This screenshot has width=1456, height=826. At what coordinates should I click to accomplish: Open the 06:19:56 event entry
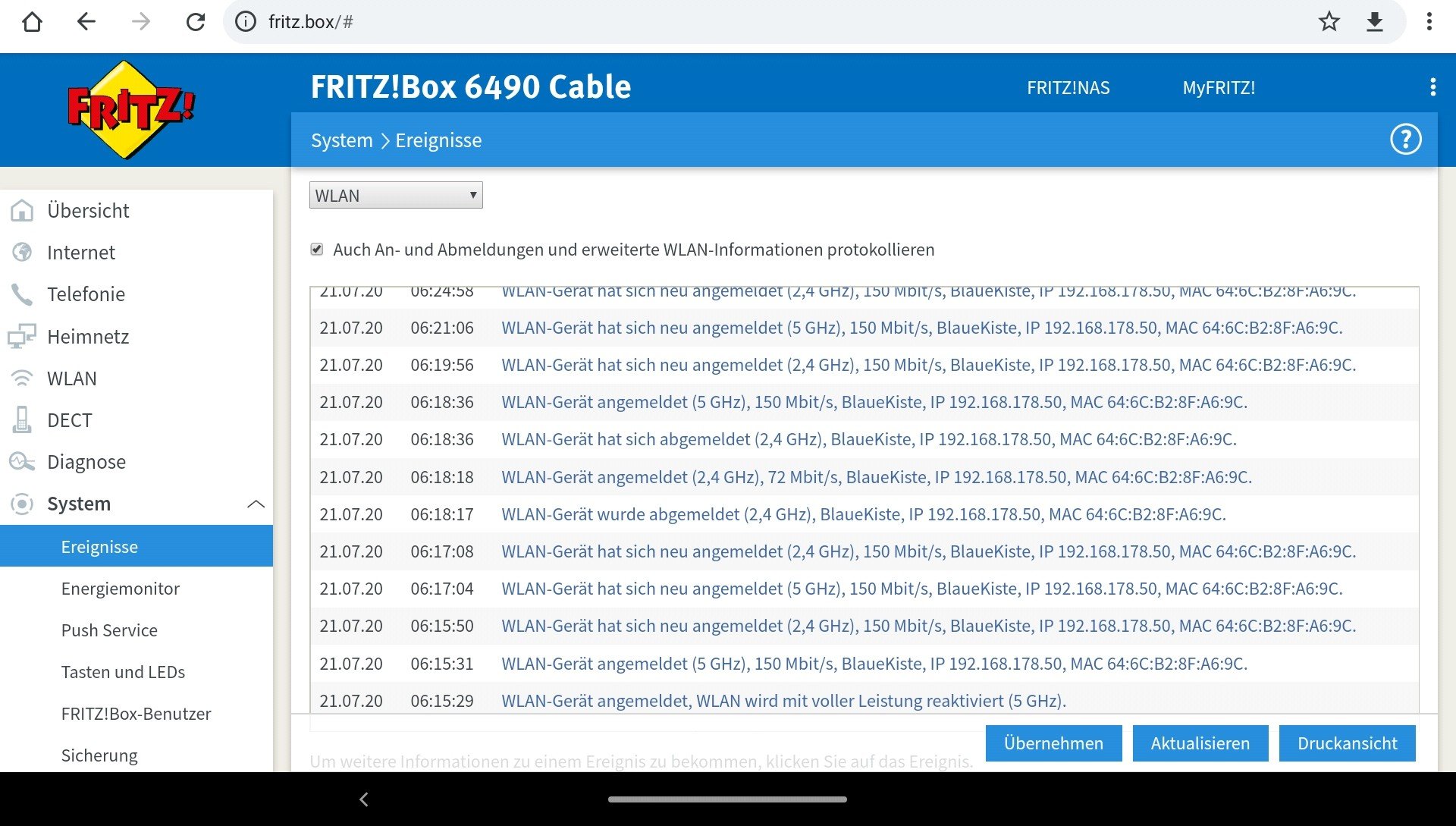864,365
